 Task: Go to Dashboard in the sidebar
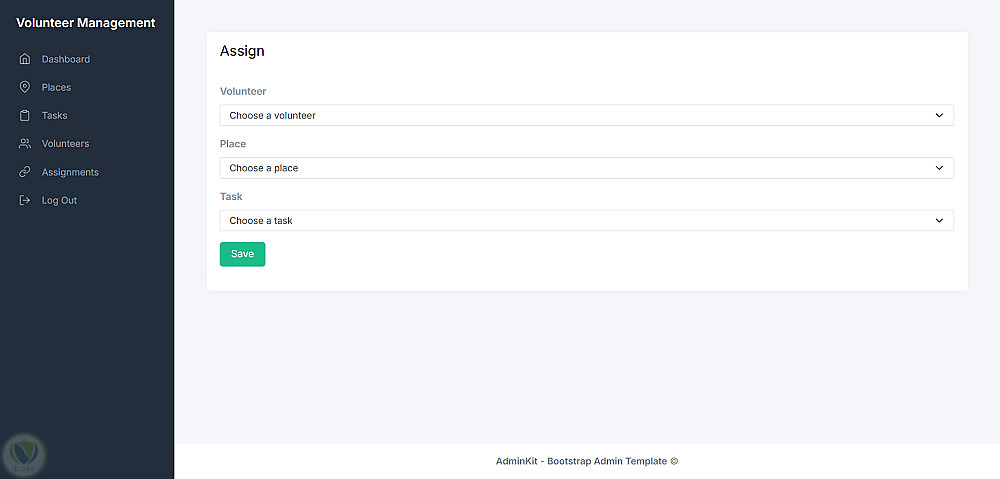tap(66, 59)
